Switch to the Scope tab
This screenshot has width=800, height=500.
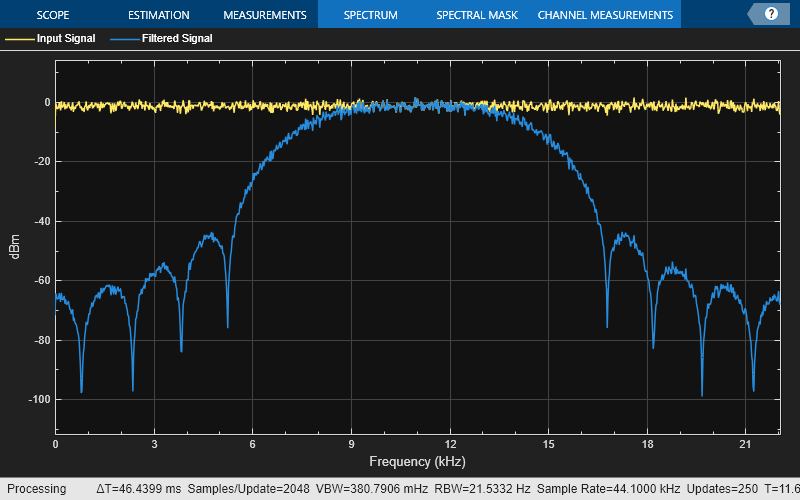tap(53, 15)
